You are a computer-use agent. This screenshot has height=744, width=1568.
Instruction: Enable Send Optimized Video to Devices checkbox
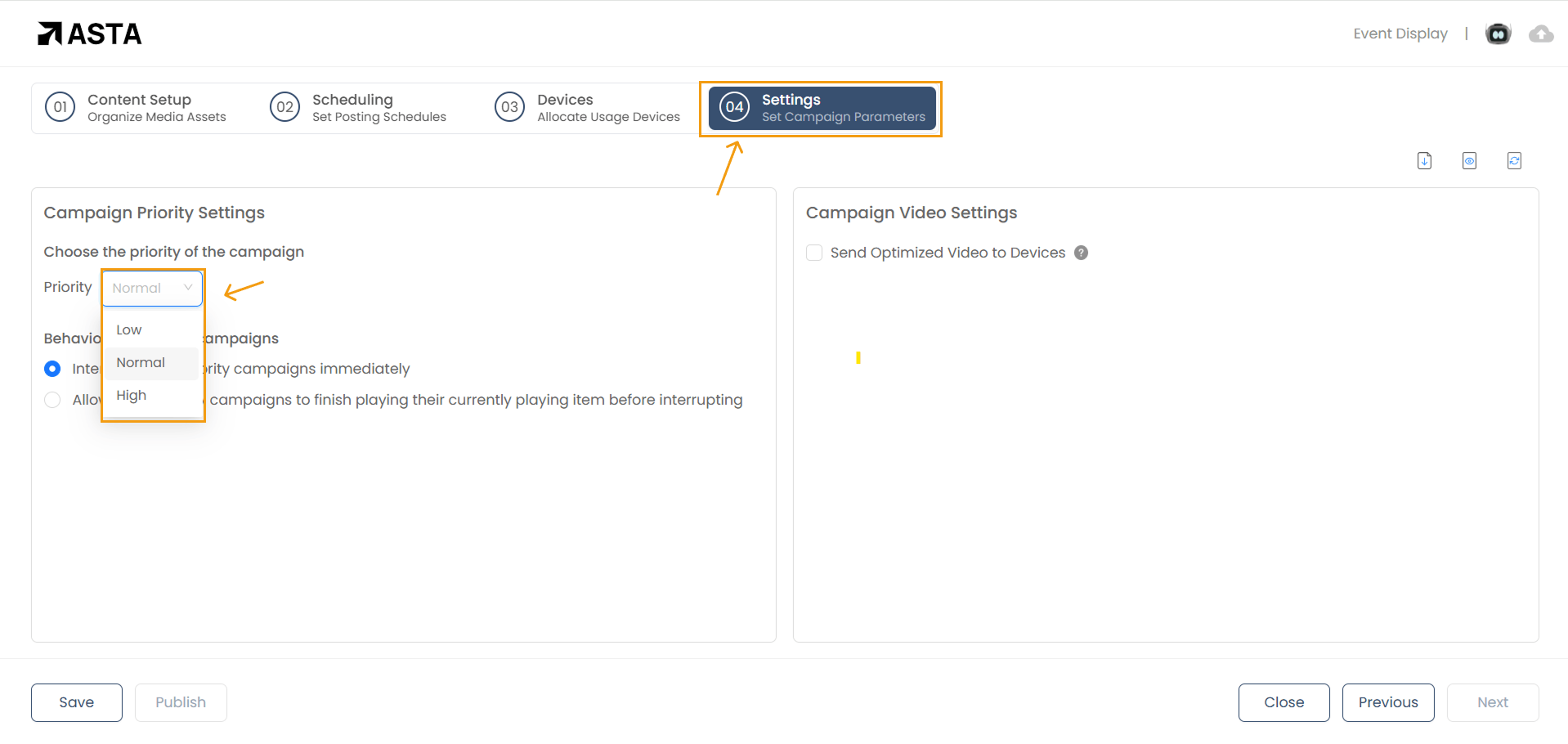(814, 253)
